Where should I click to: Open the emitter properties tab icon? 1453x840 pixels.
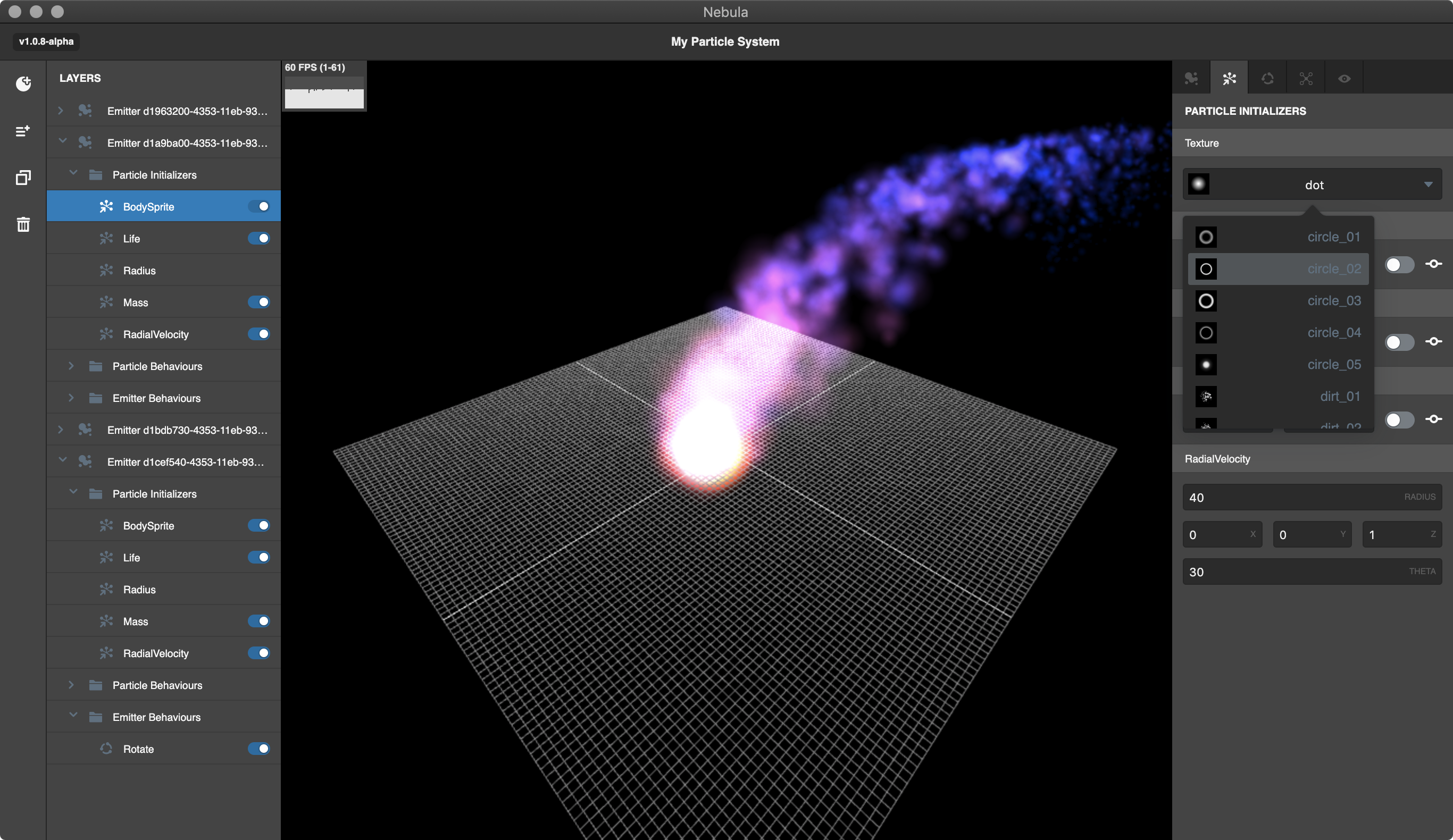[x=1191, y=78]
